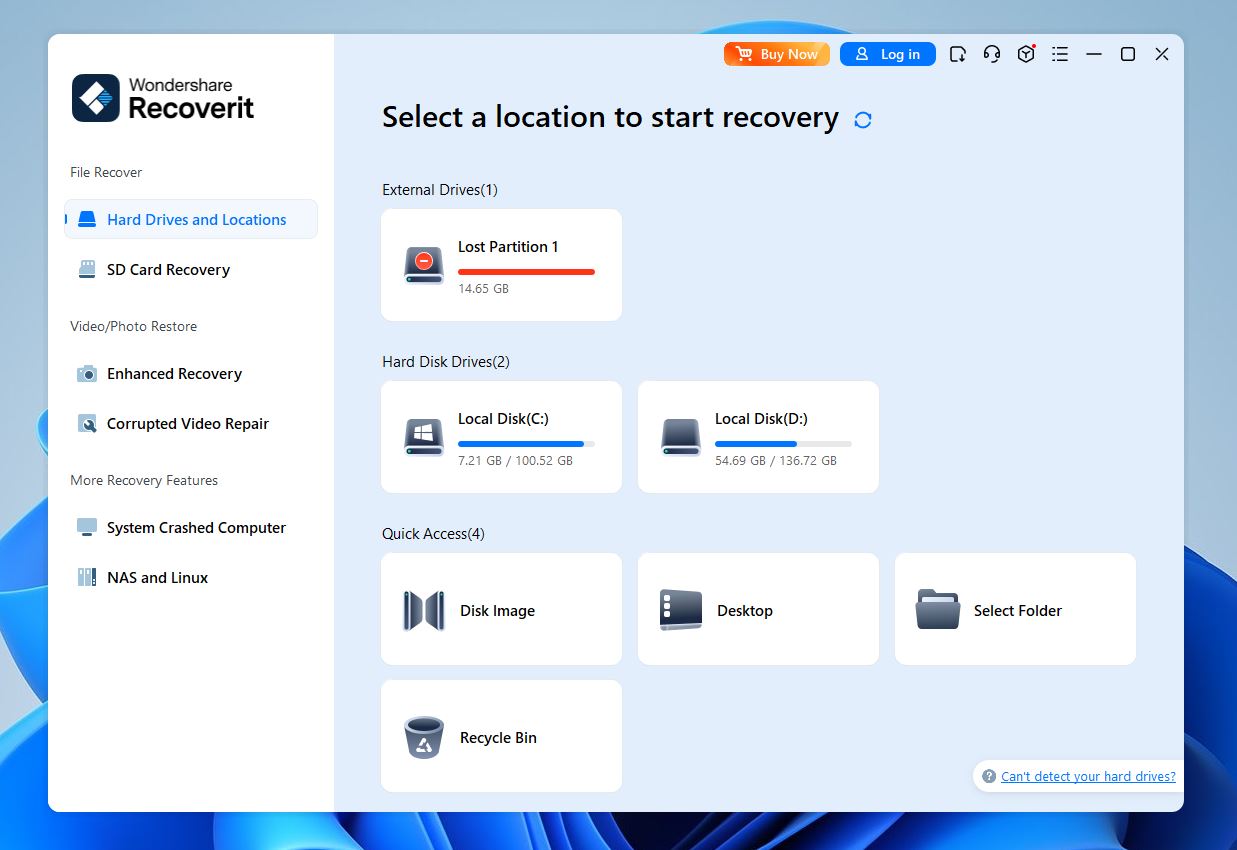Click the refresh locations icon beside the heading
The width and height of the screenshot is (1237, 850).
pos(863,120)
